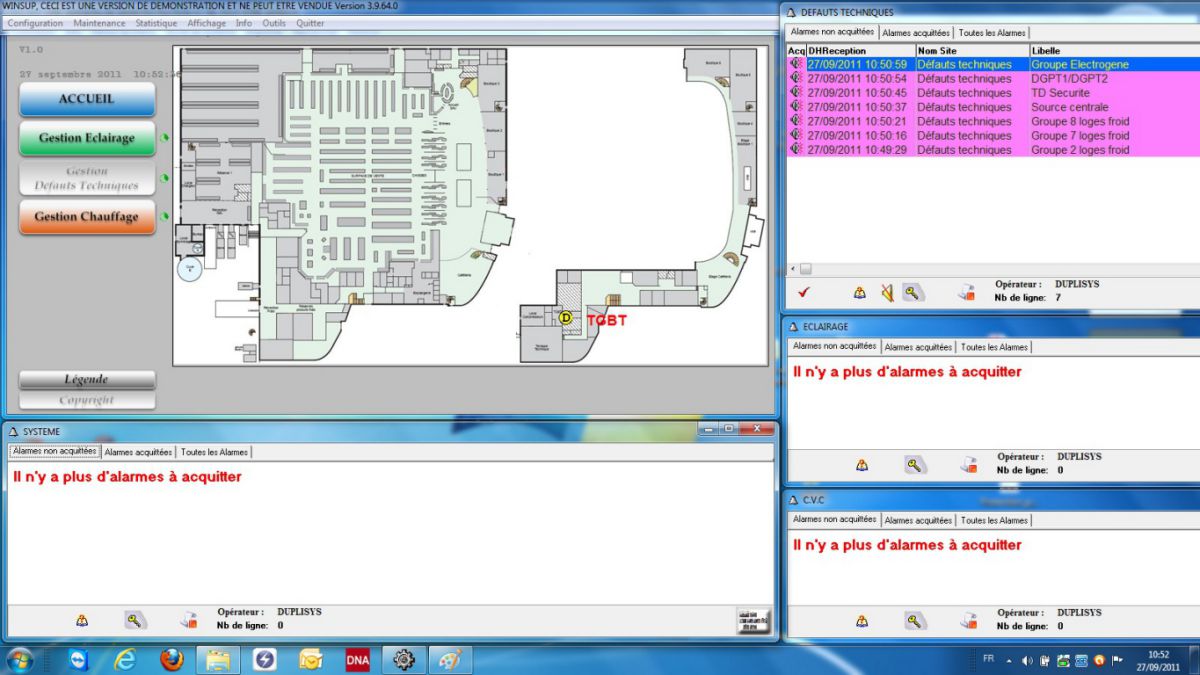Click the mute sound icon in Défauts Techniques
The image size is (1200, 675).
(x=886, y=293)
